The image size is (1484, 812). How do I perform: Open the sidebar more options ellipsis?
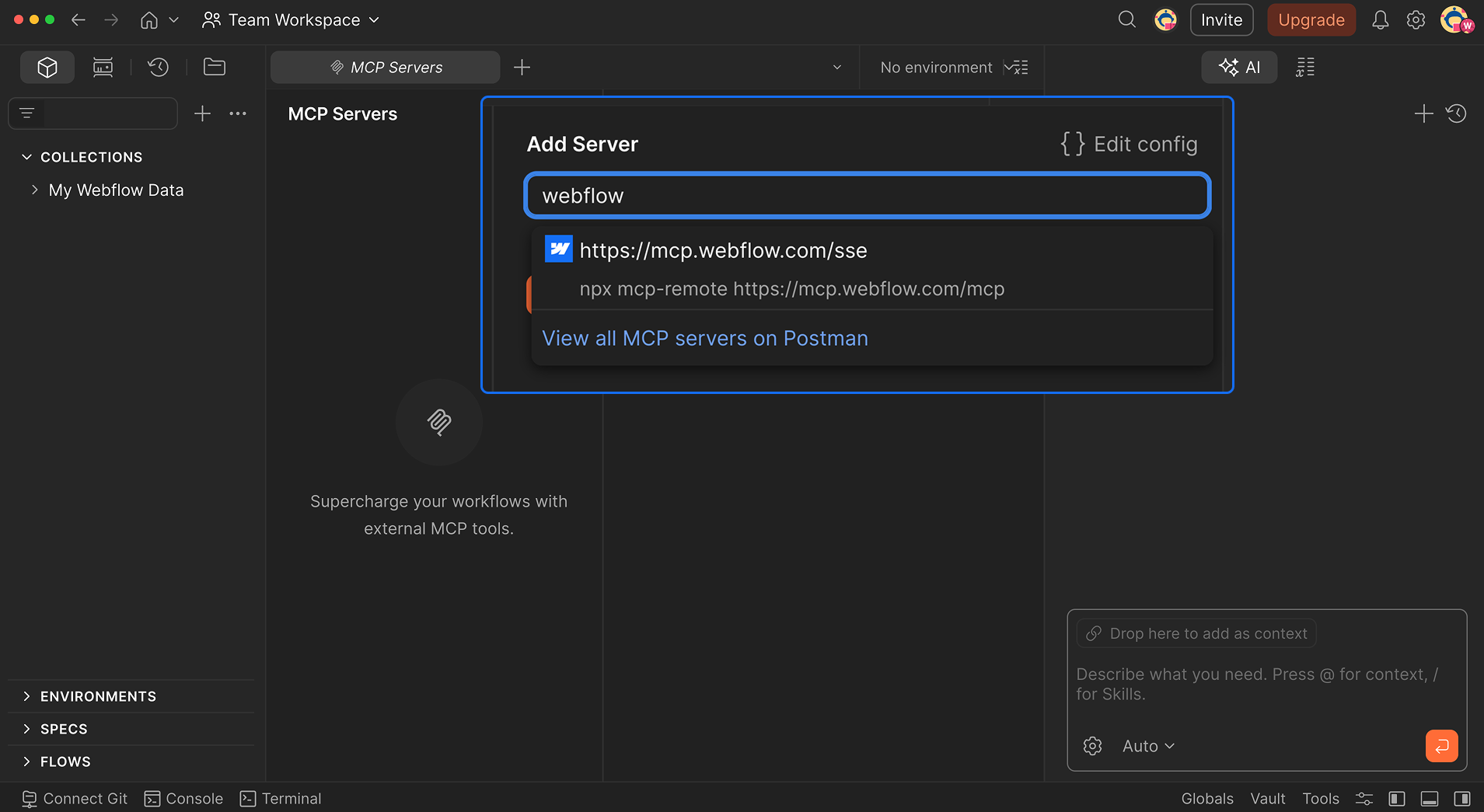coord(238,114)
